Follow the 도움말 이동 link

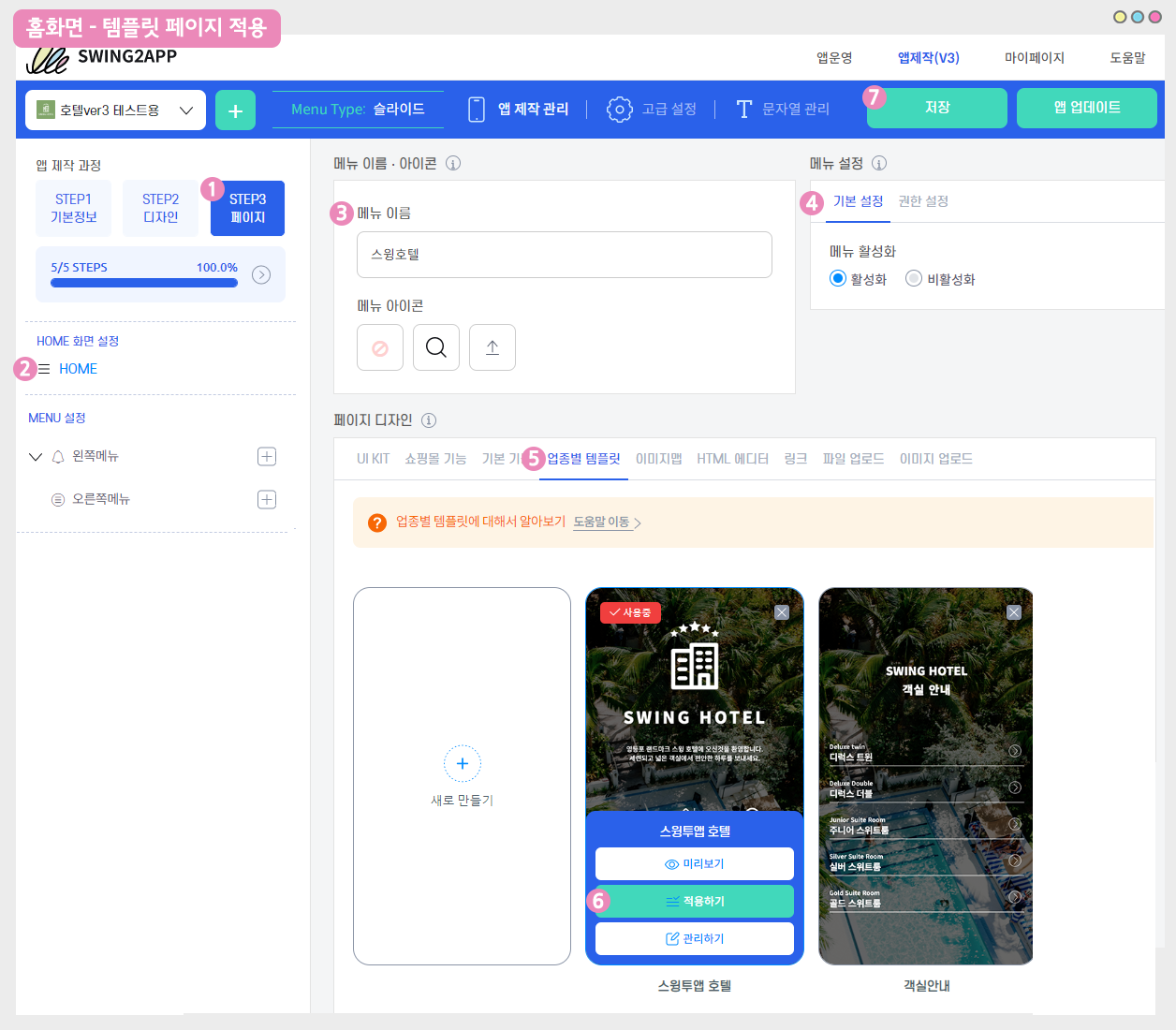point(606,522)
